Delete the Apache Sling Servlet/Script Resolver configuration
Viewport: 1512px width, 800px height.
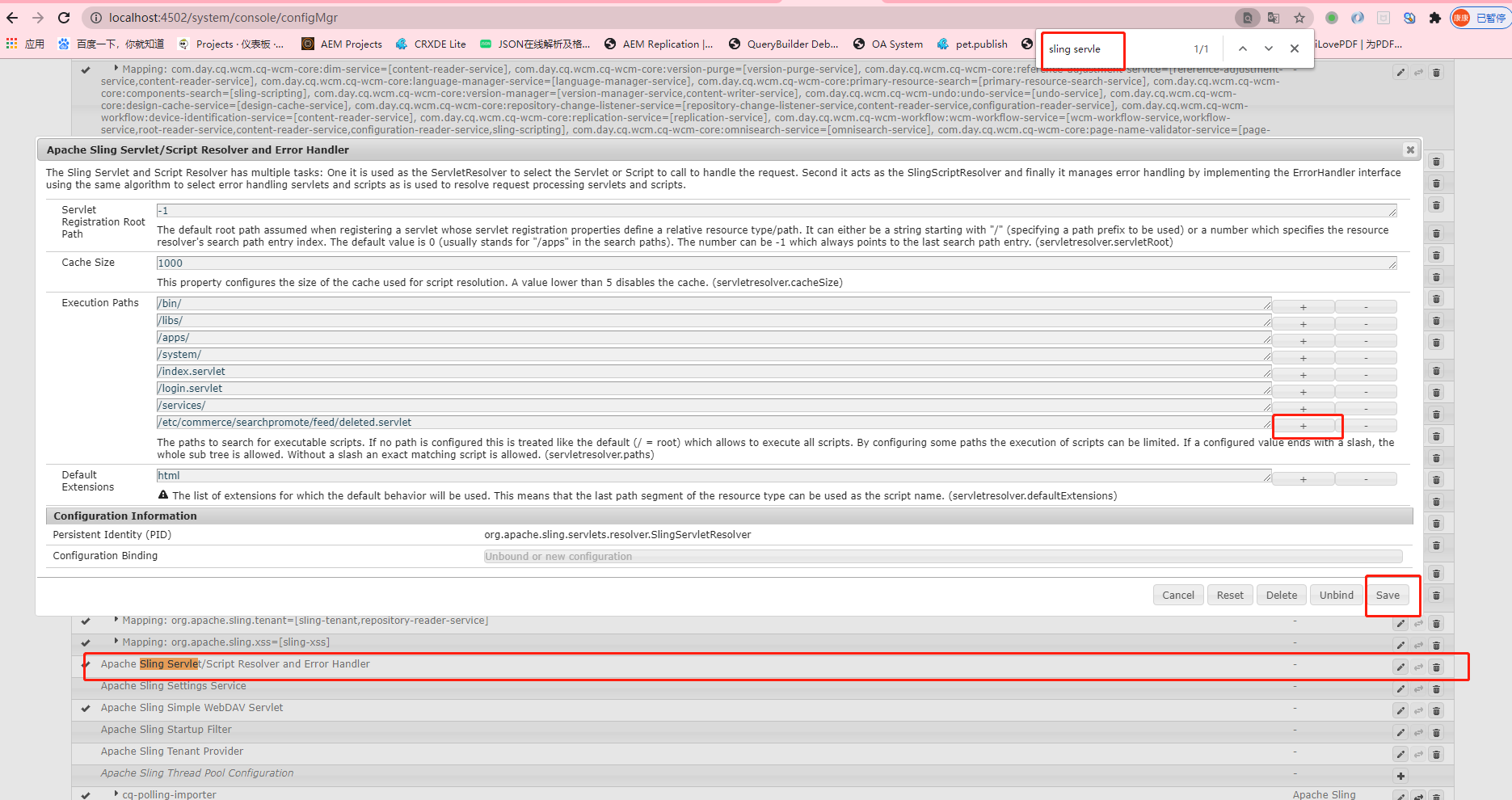[x=1436, y=667]
